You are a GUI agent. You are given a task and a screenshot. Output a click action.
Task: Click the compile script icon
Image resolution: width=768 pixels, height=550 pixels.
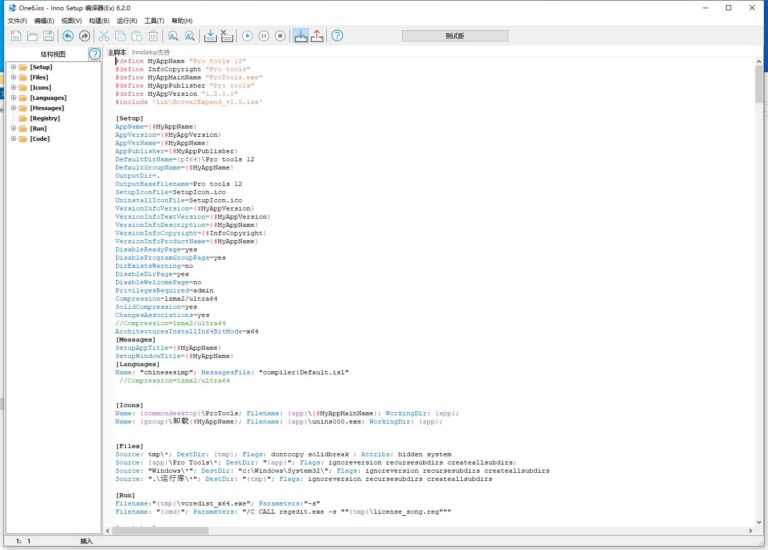(x=210, y=36)
